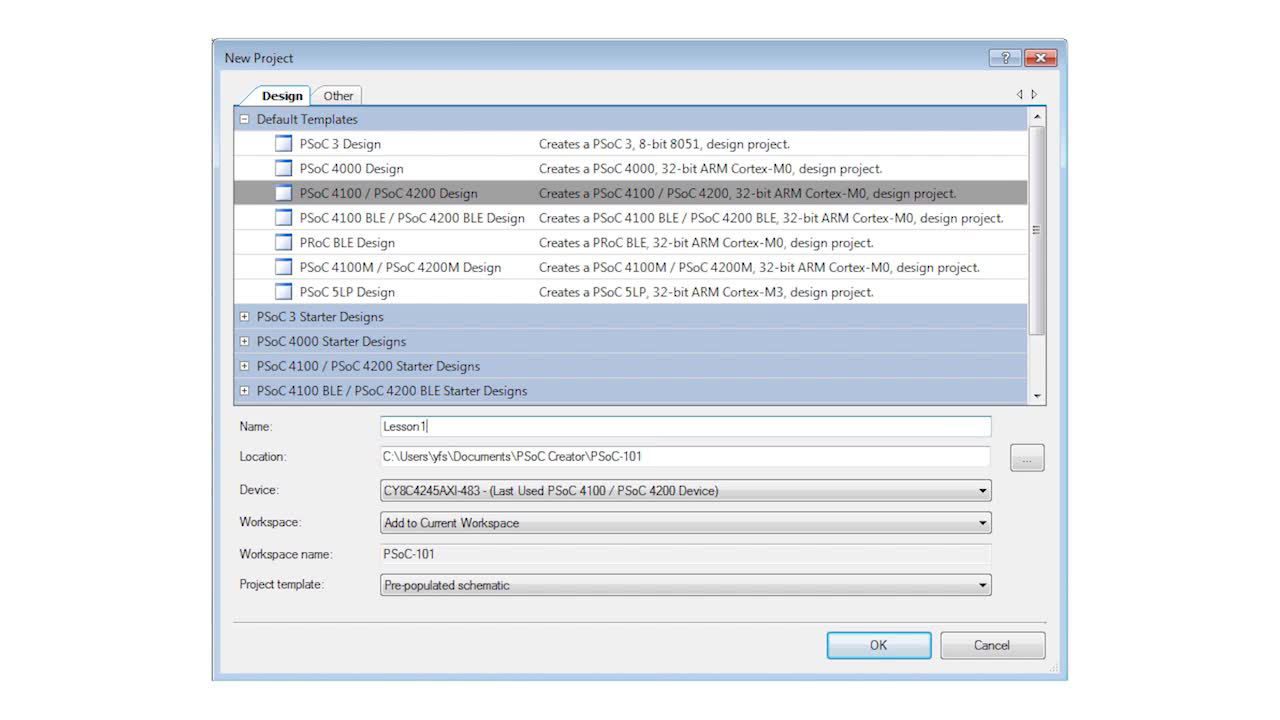Click the Location path field
Image resolution: width=1280 pixels, height=720 pixels.
(x=686, y=457)
